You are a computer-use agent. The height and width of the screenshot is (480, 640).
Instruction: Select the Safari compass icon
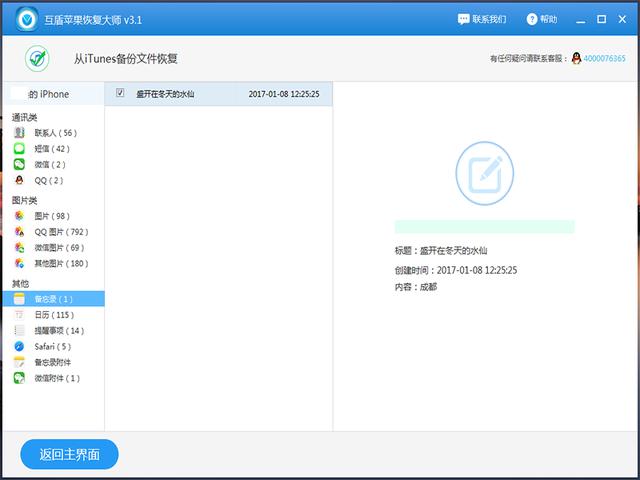(x=19, y=347)
